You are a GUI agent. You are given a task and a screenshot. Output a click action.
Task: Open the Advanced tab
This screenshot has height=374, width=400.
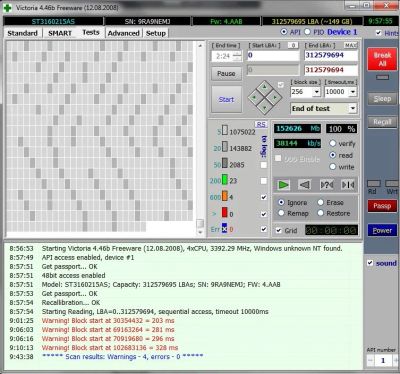(x=123, y=33)
